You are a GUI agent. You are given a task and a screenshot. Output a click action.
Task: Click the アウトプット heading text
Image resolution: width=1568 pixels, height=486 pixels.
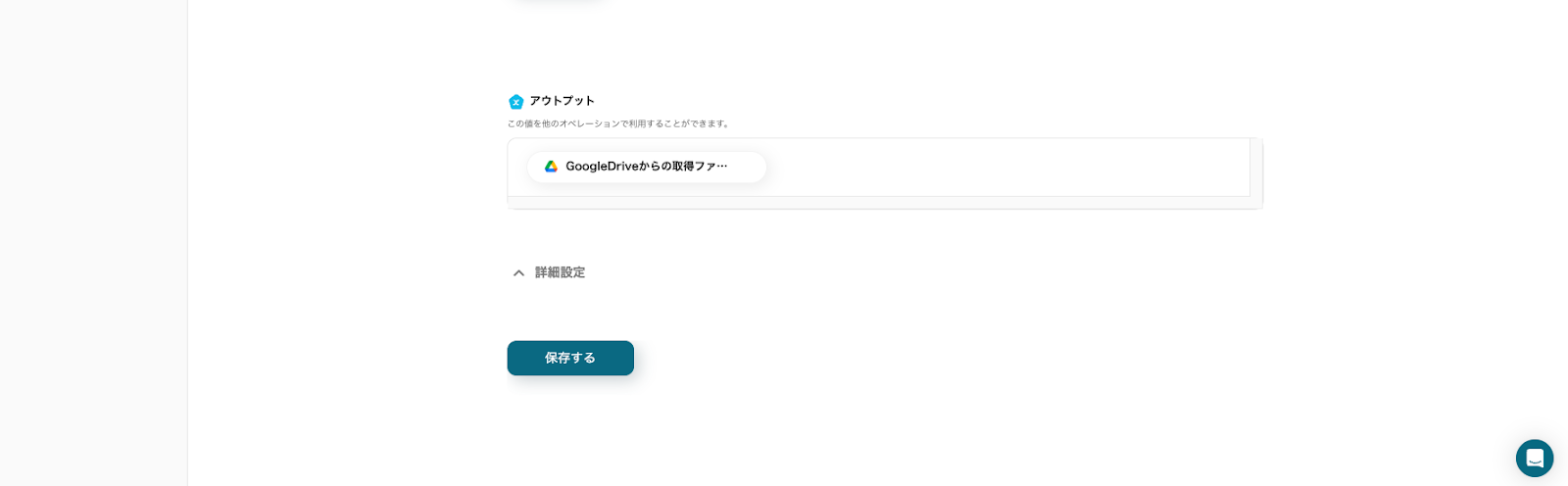(562, 101)
